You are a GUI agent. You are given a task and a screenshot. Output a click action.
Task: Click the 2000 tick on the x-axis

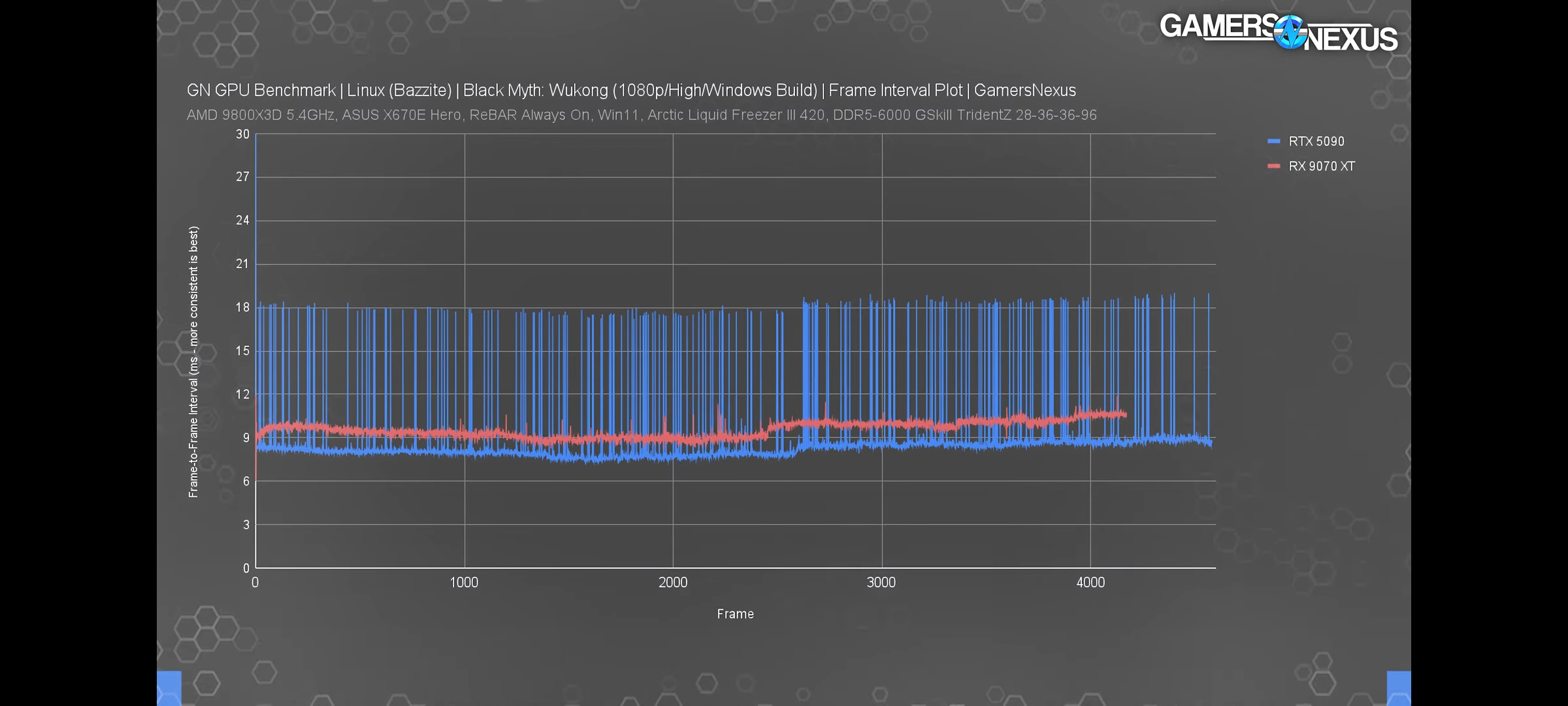point(673,582)
